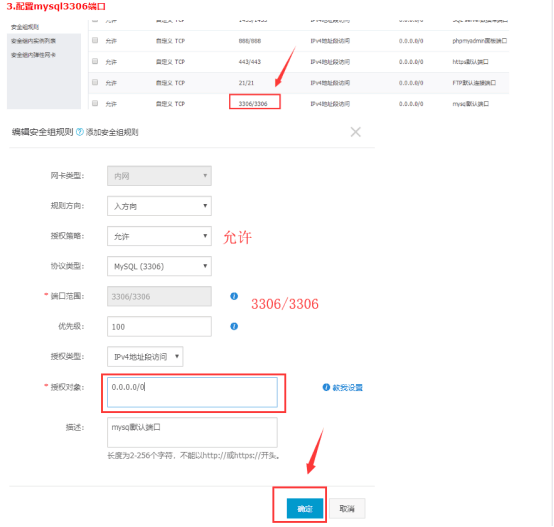Tick checkbox for the 21/21 FTP rule
The image size is (554, 527).
95,82
